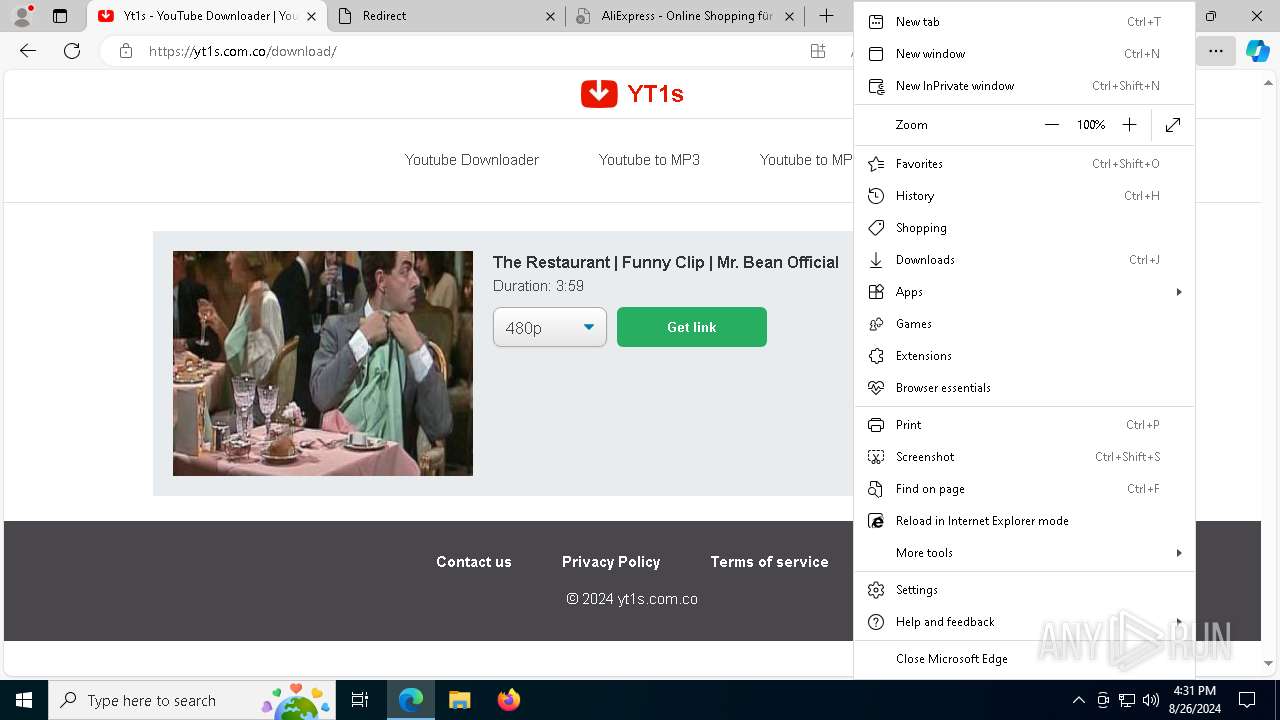Open the Shopping menu entry

pos(1024,228)
